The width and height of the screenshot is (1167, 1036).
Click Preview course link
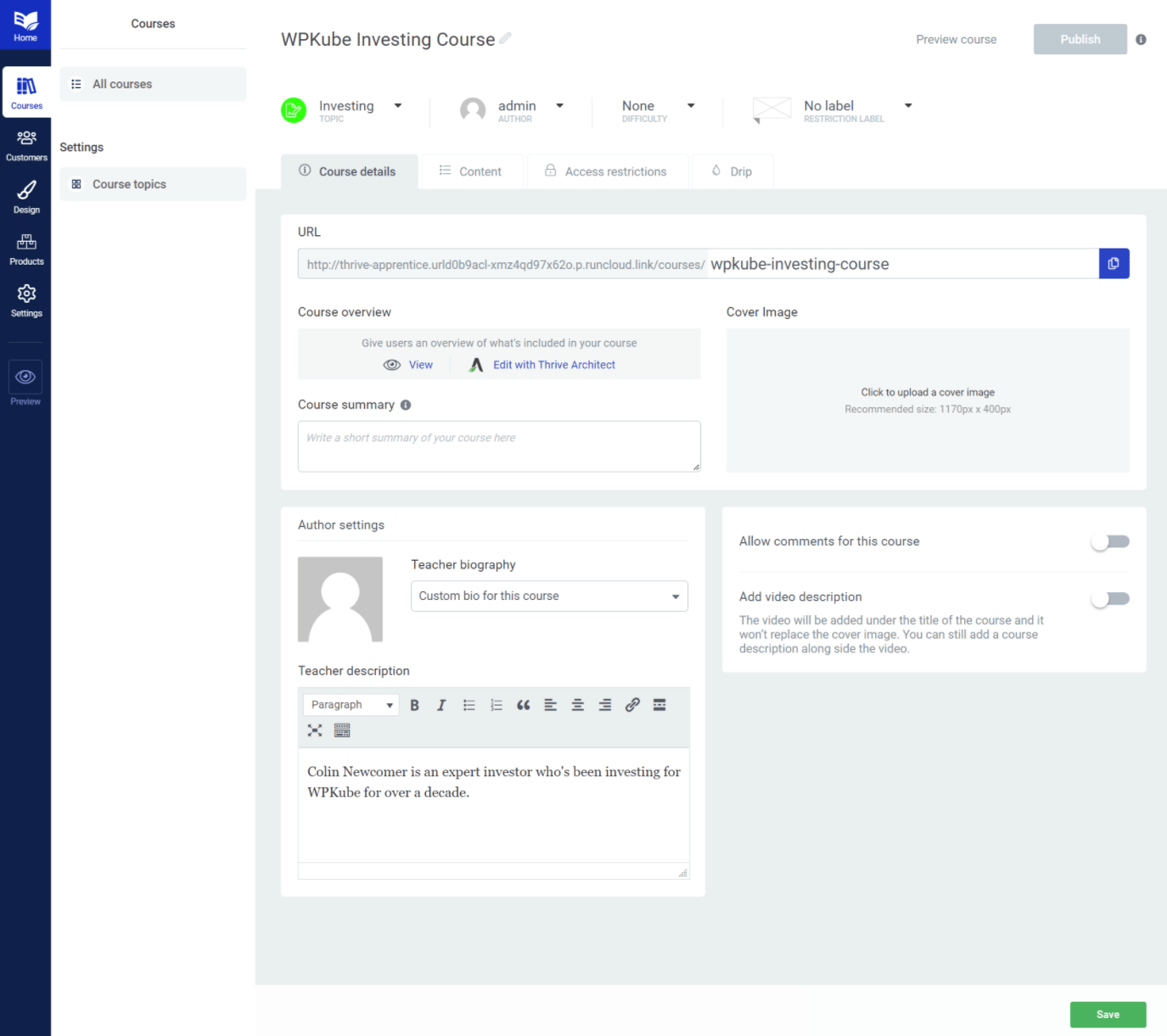956,39
